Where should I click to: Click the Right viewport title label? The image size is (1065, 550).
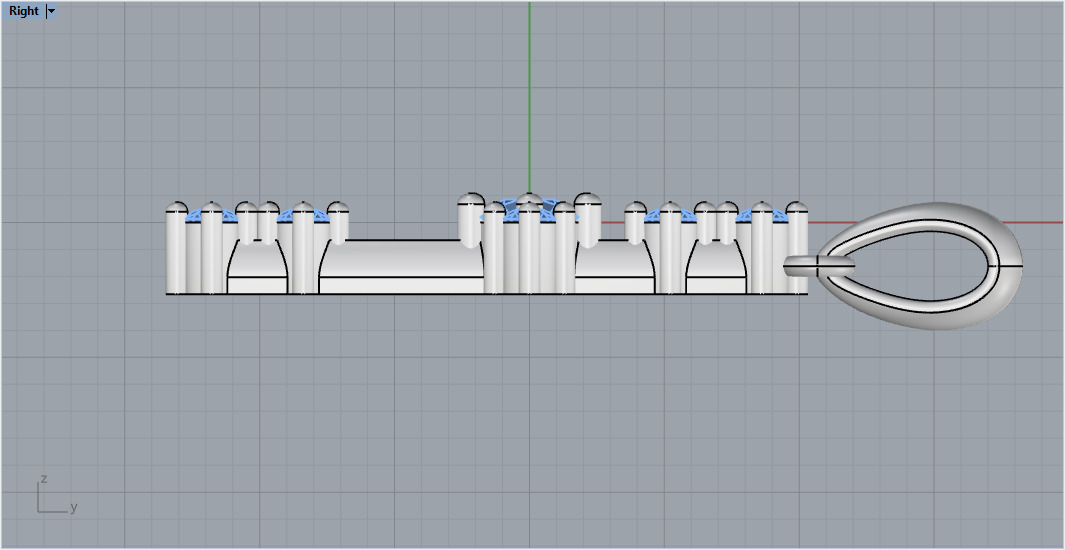click(x=24, y=11)
